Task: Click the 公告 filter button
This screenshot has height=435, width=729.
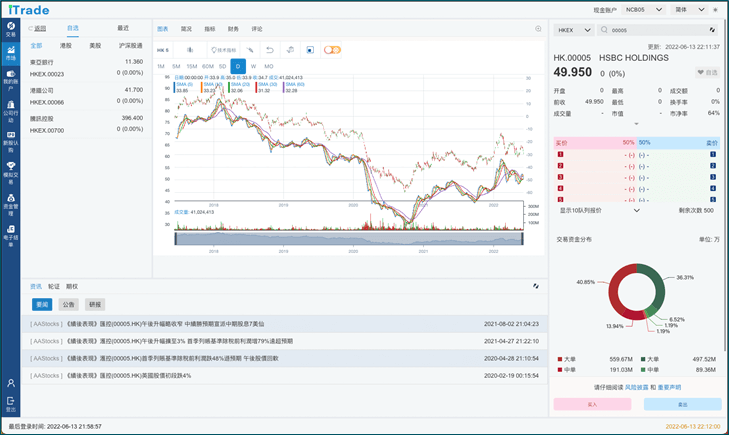Action: pos(68,304)
